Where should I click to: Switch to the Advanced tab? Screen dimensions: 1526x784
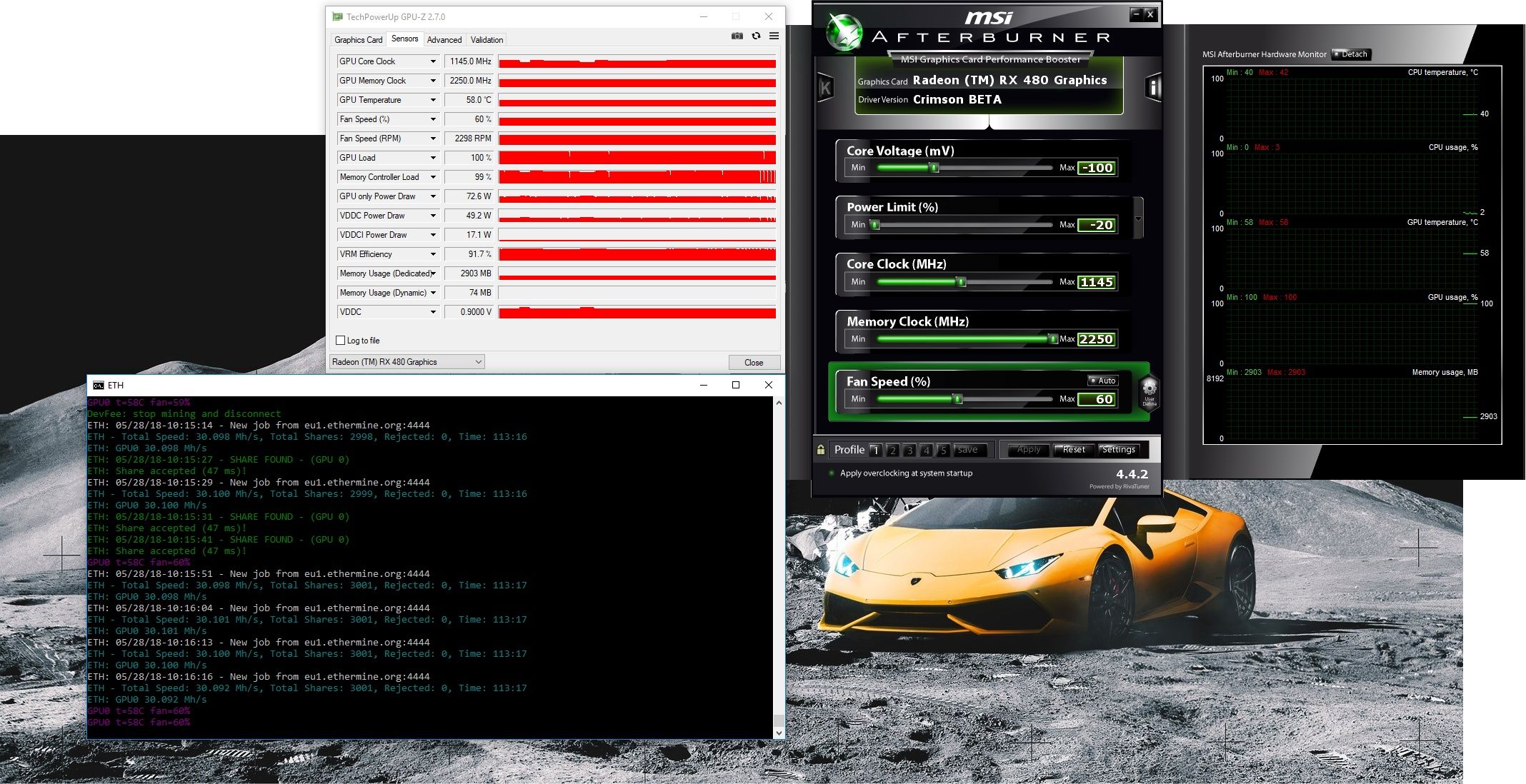click(444, 40)
